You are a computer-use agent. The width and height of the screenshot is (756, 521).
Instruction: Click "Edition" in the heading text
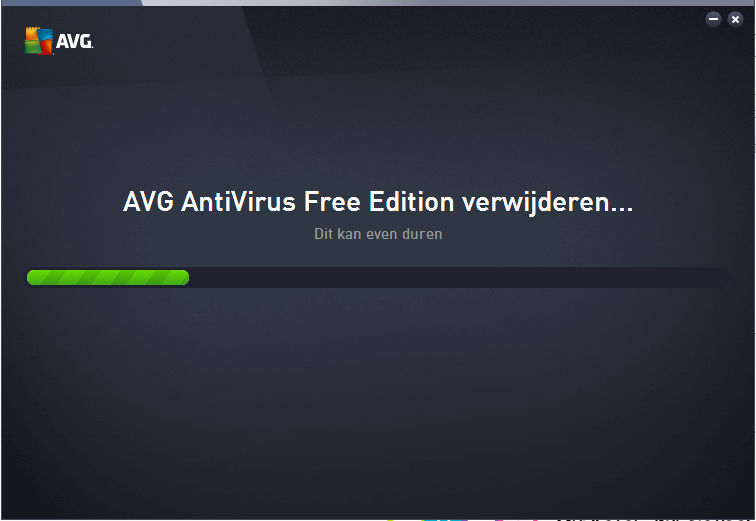click(x=412, y=201)
